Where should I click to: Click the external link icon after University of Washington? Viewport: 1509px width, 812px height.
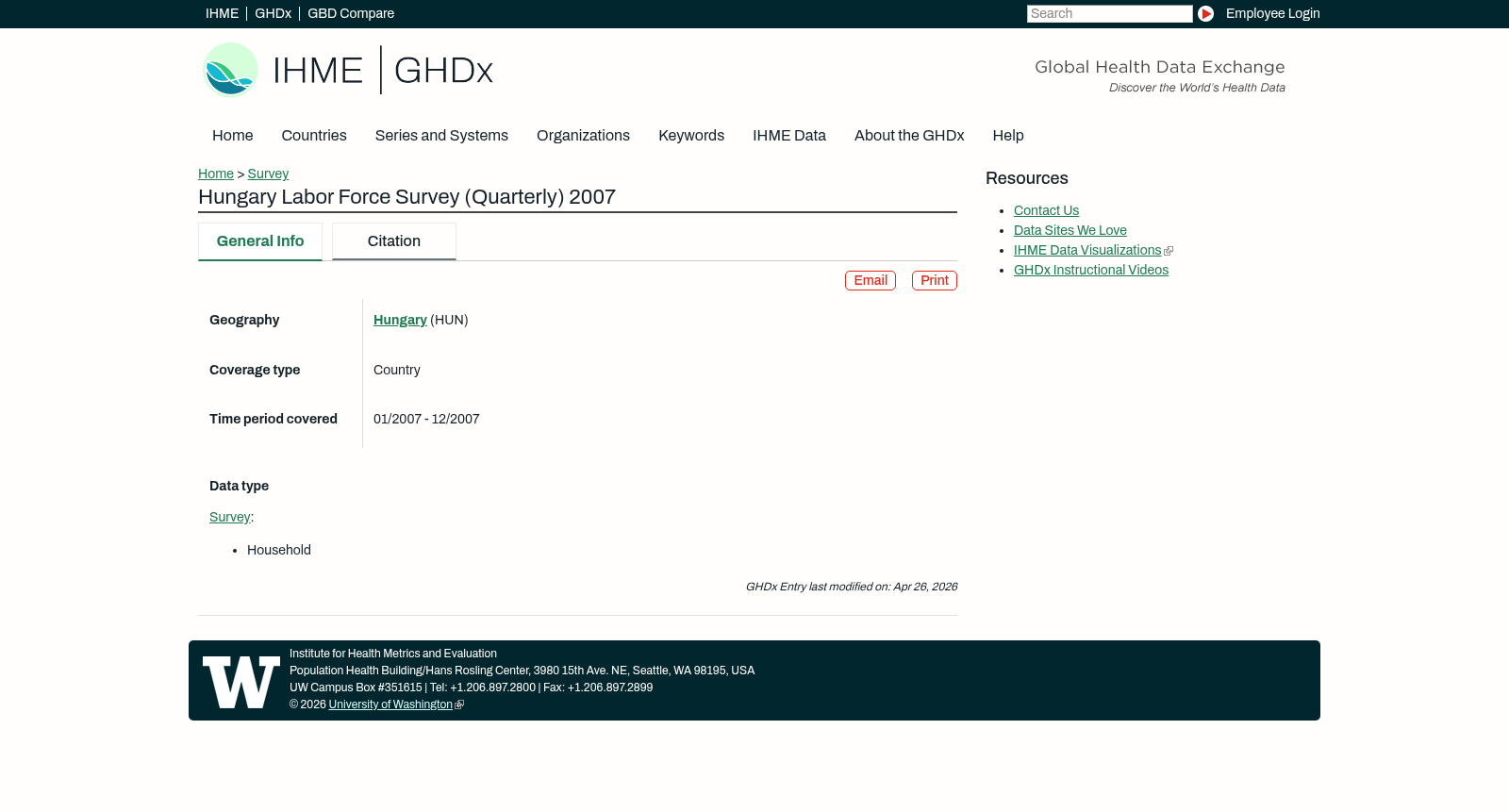pyautogui.click(x=459, y=705)
